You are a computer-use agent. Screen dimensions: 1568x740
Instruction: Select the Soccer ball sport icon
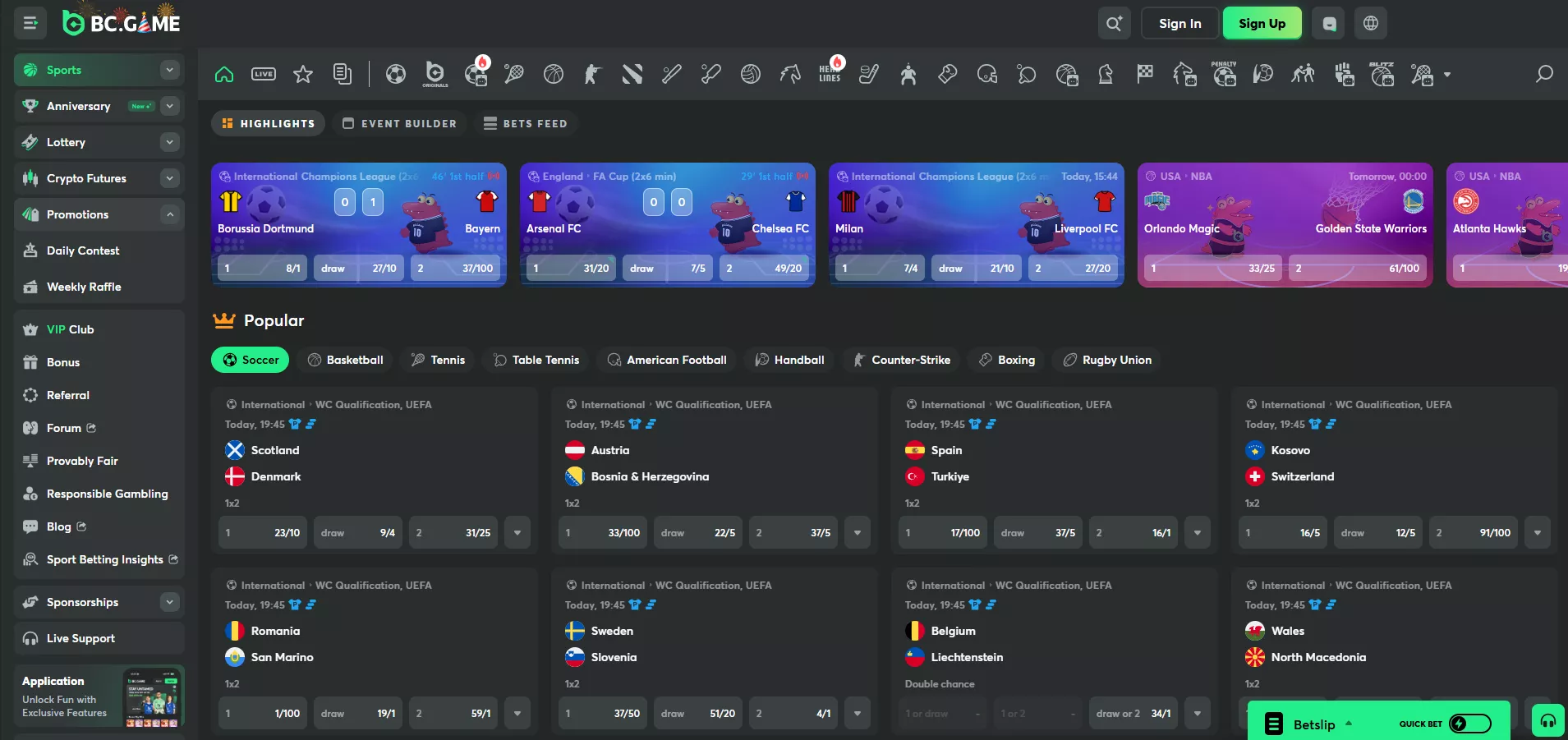[x=396, y=74]
